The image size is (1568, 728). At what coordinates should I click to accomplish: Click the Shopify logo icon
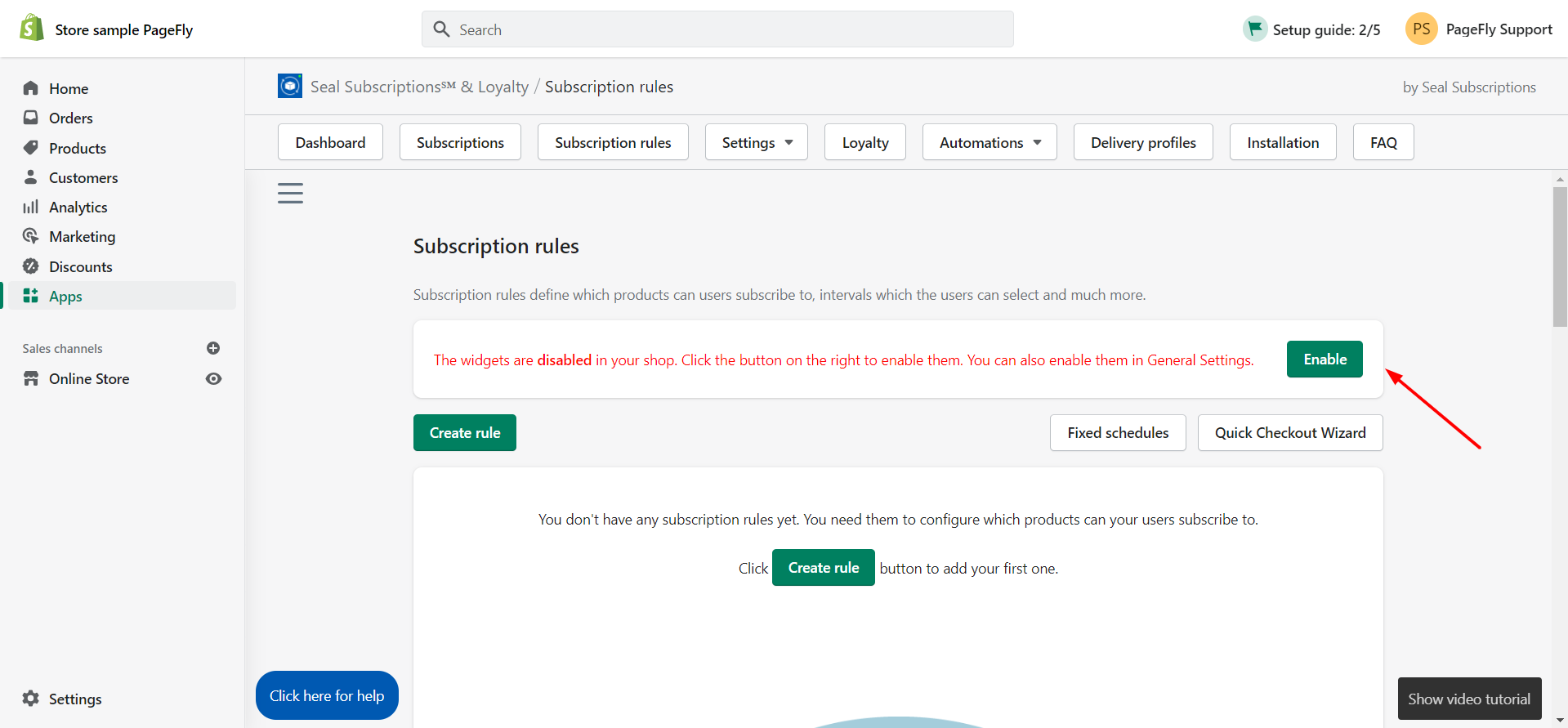click(32, 29)
